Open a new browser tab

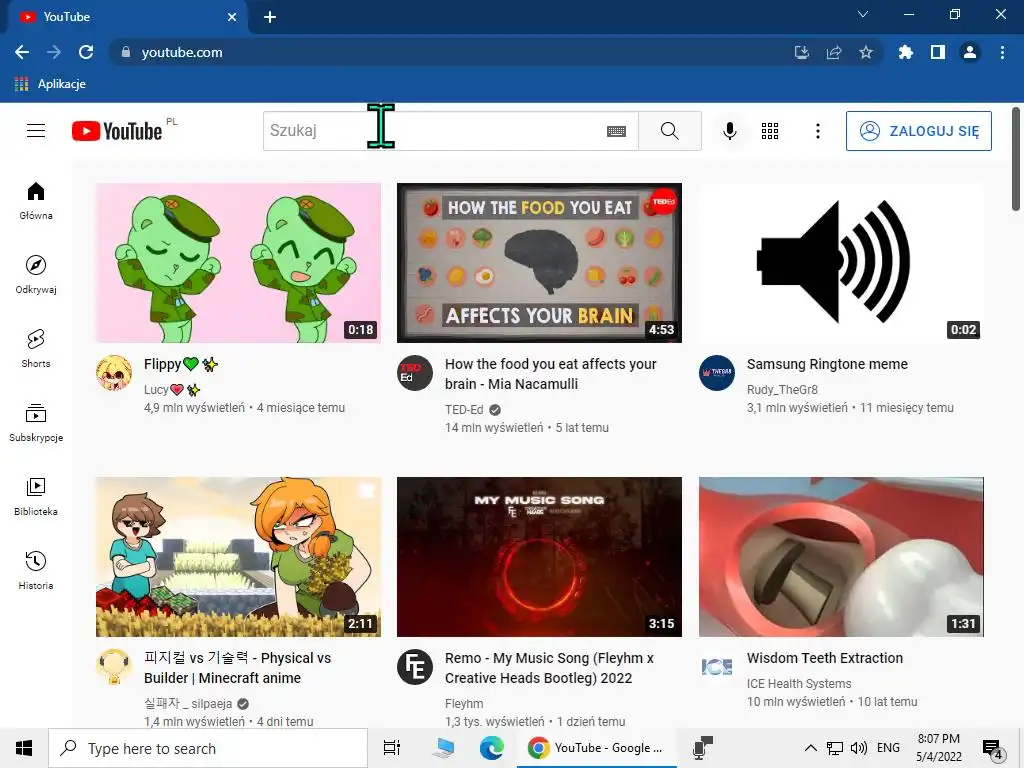(x=270, y=17)
